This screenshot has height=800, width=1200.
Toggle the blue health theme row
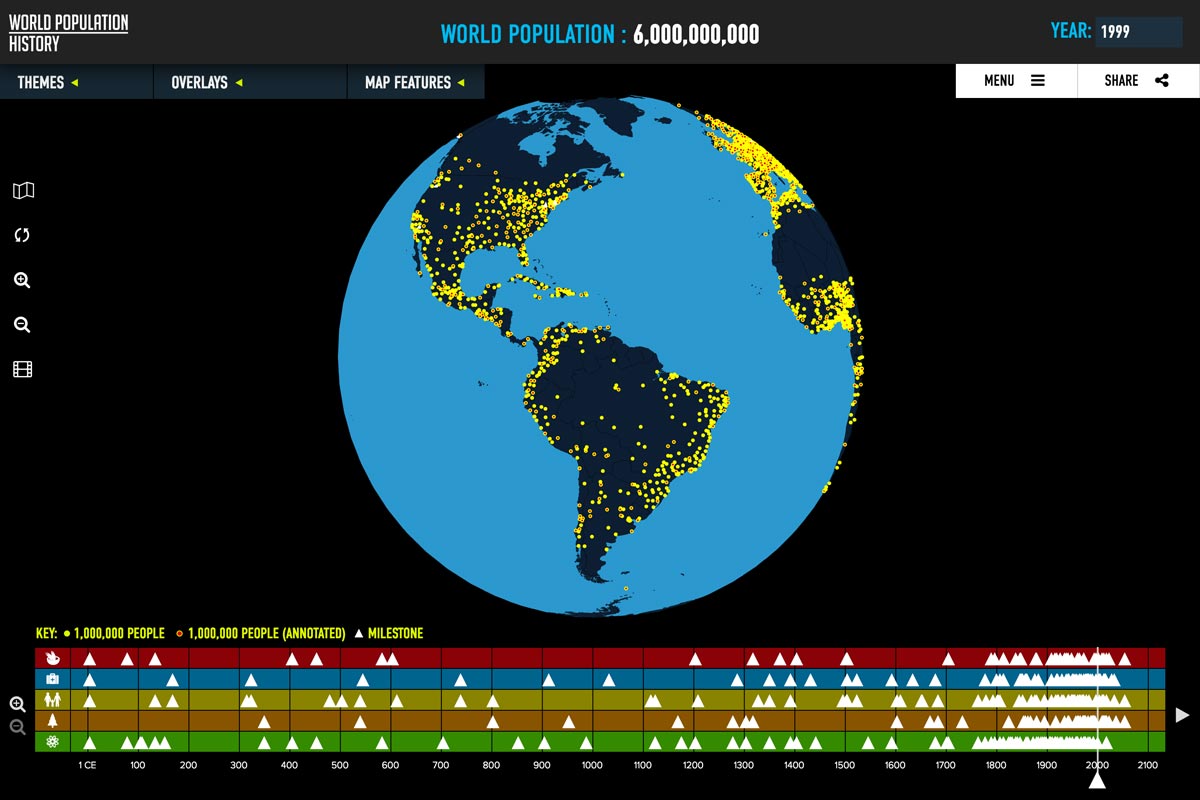tap(52, 679)
